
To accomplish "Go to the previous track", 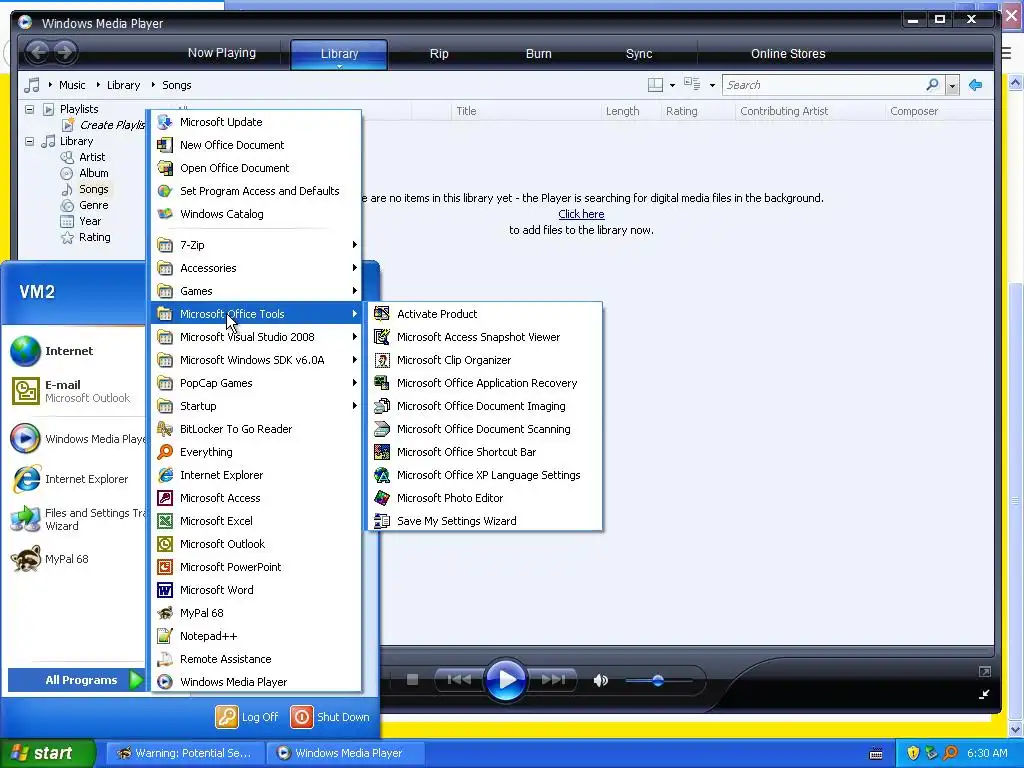I will [458, 680].
